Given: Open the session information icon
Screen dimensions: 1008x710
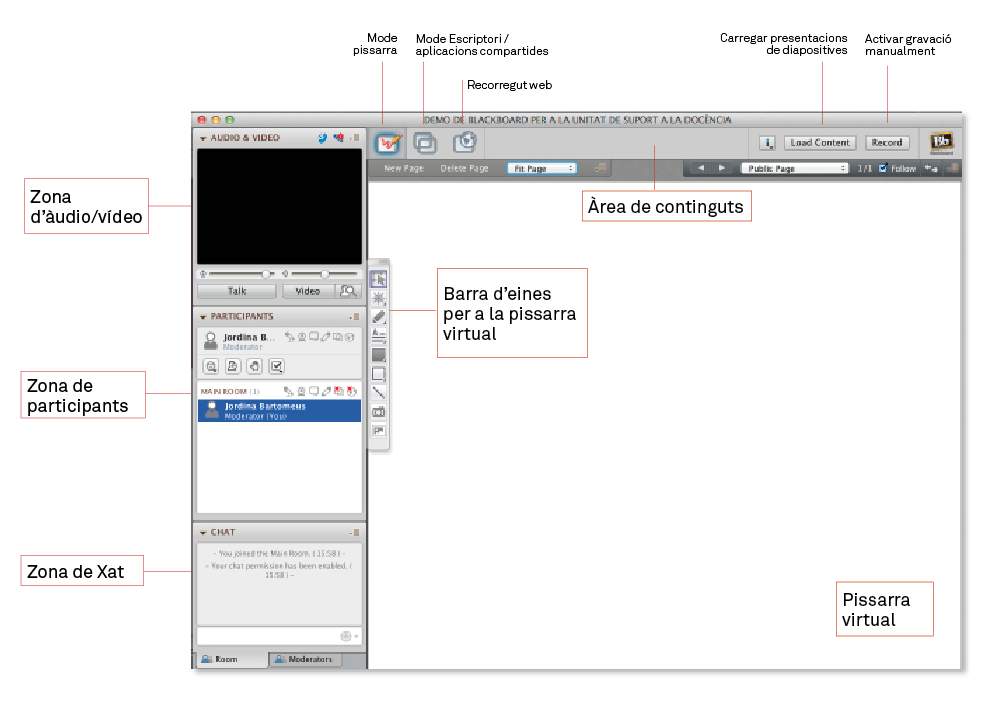Looking at the screenshot, I should 767,143.
